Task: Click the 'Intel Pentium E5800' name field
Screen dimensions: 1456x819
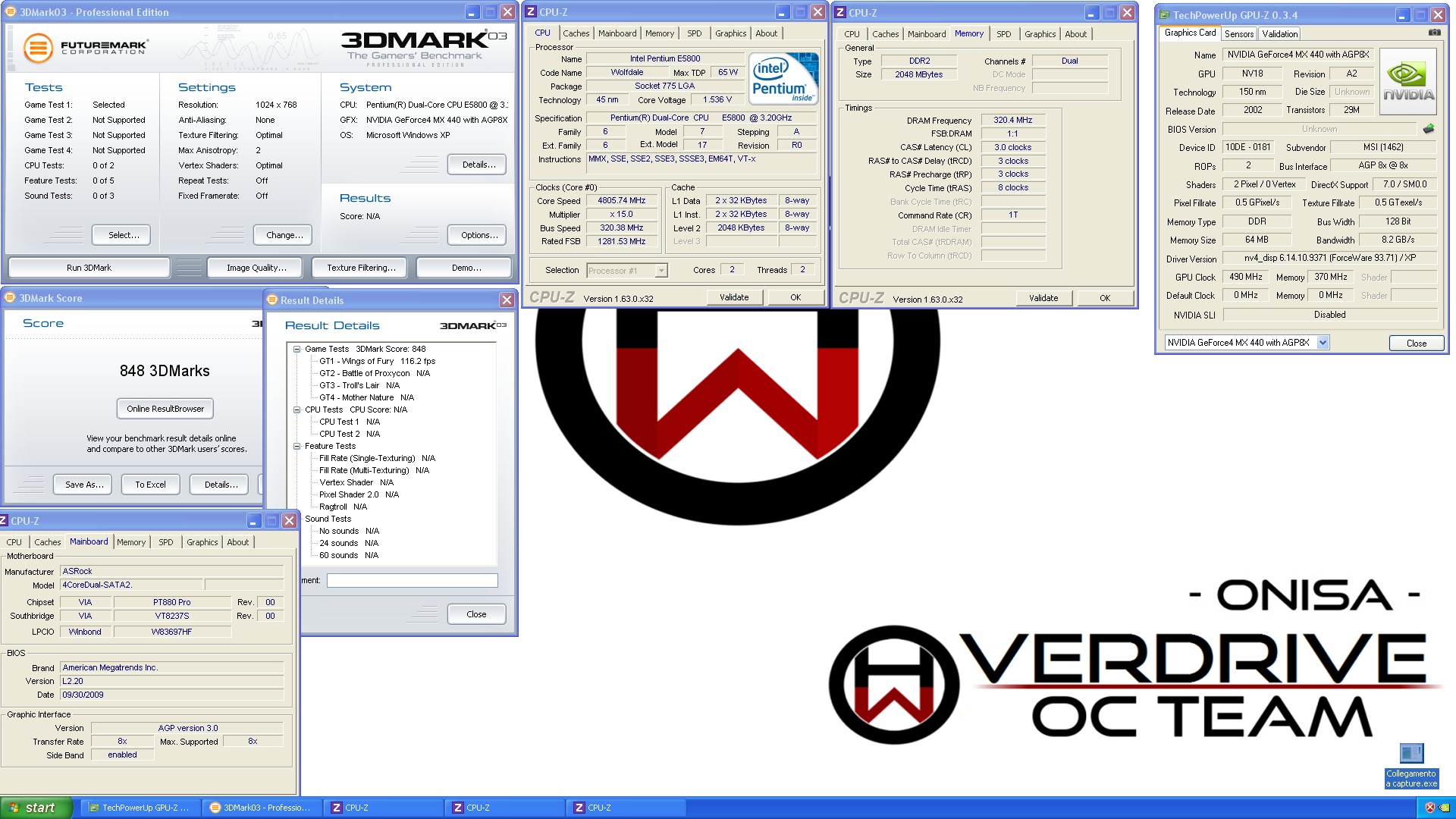Action: click(665, 58)
